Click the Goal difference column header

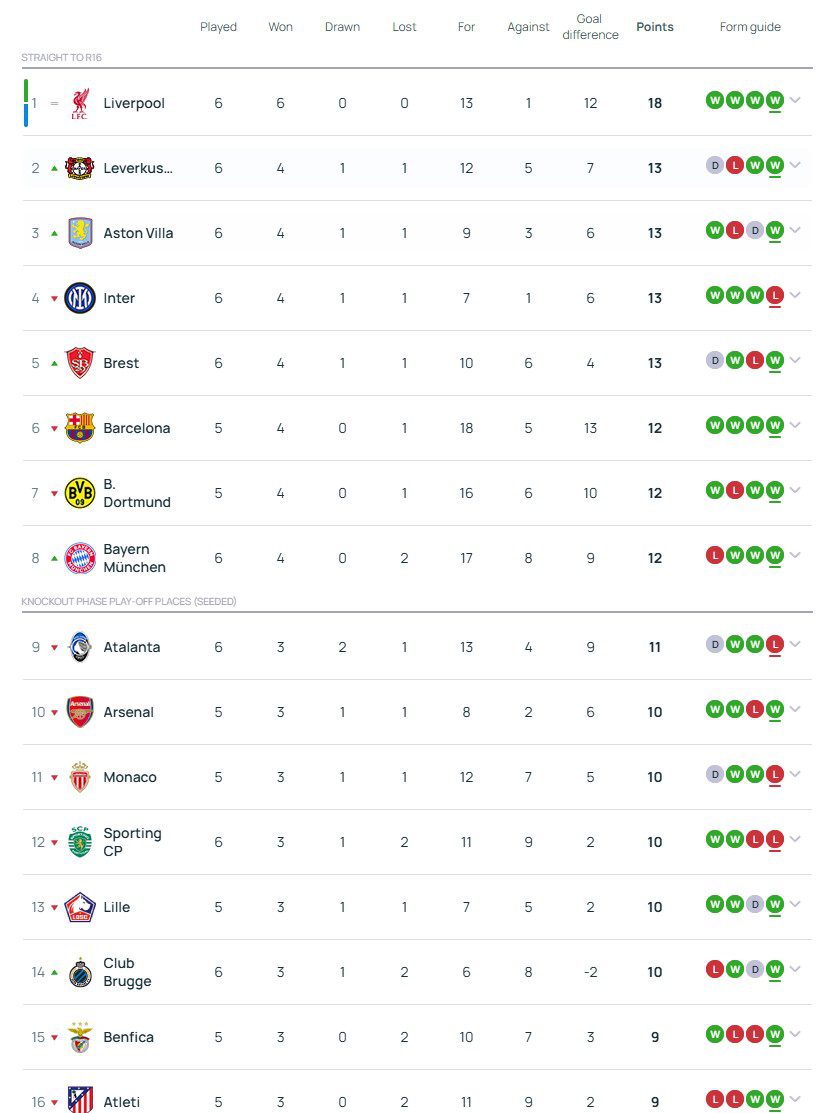click(x=590, y=27)
